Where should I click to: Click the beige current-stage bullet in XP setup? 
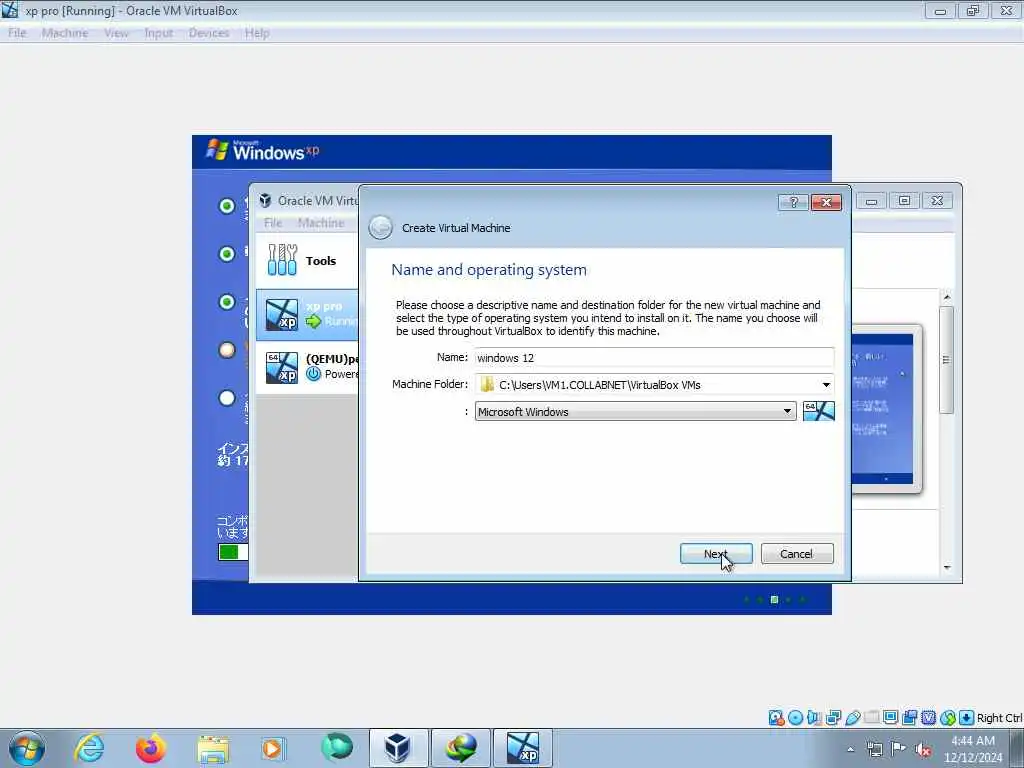click(227, 350)
